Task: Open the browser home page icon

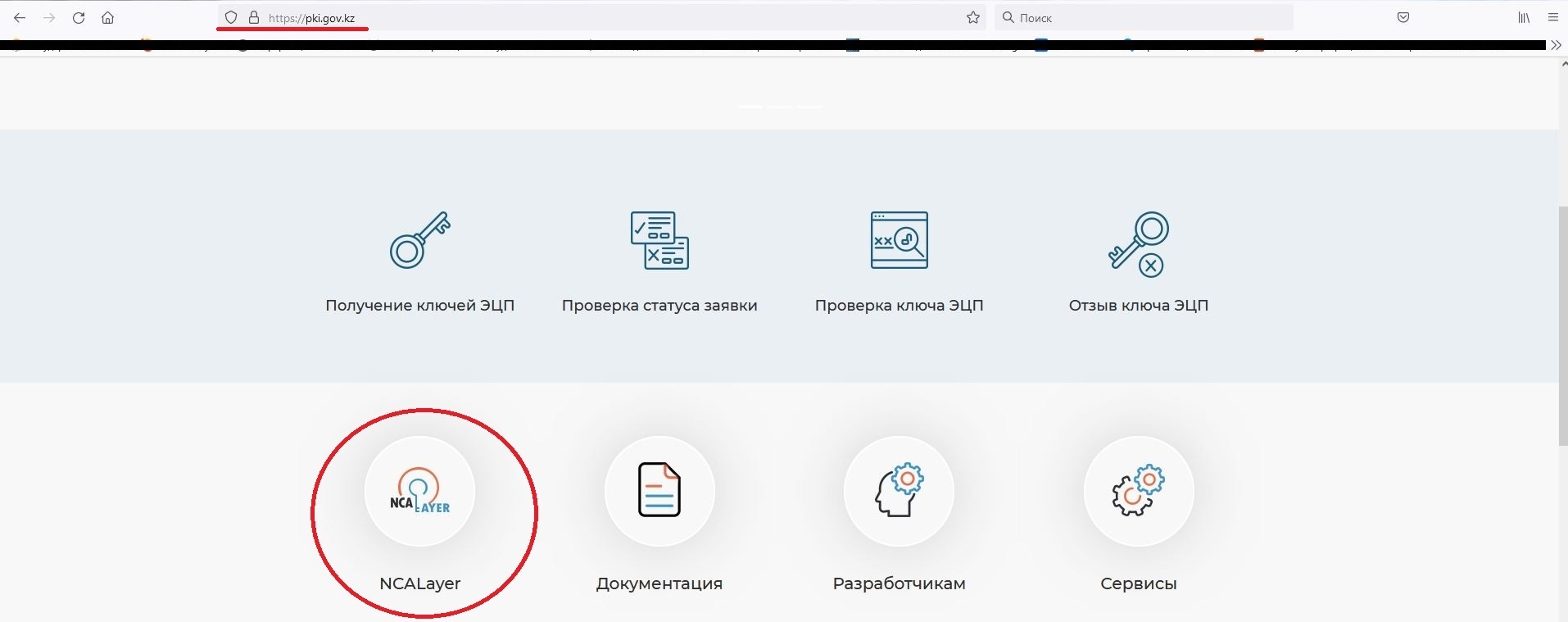Action: [107, 17]
